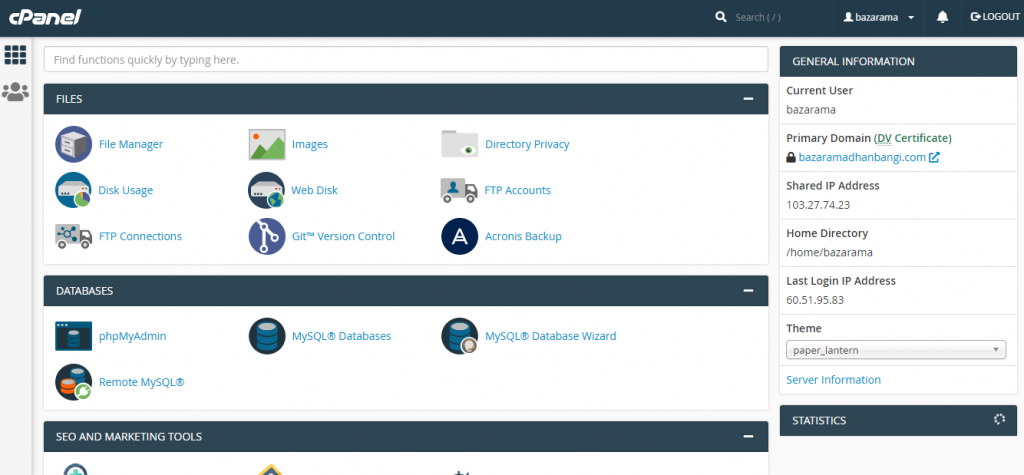Click the FILES section header

point(406,99)
